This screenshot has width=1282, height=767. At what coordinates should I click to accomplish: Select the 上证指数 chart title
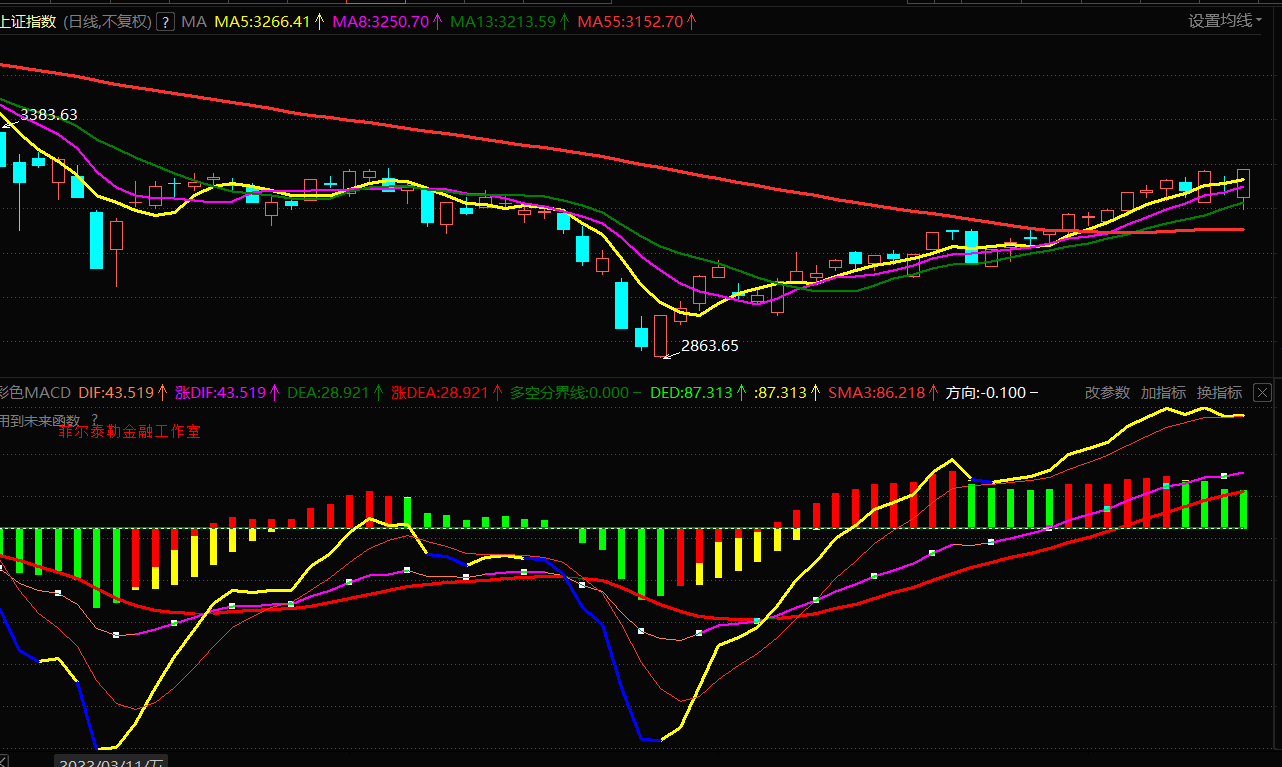(x=27, y=22)
